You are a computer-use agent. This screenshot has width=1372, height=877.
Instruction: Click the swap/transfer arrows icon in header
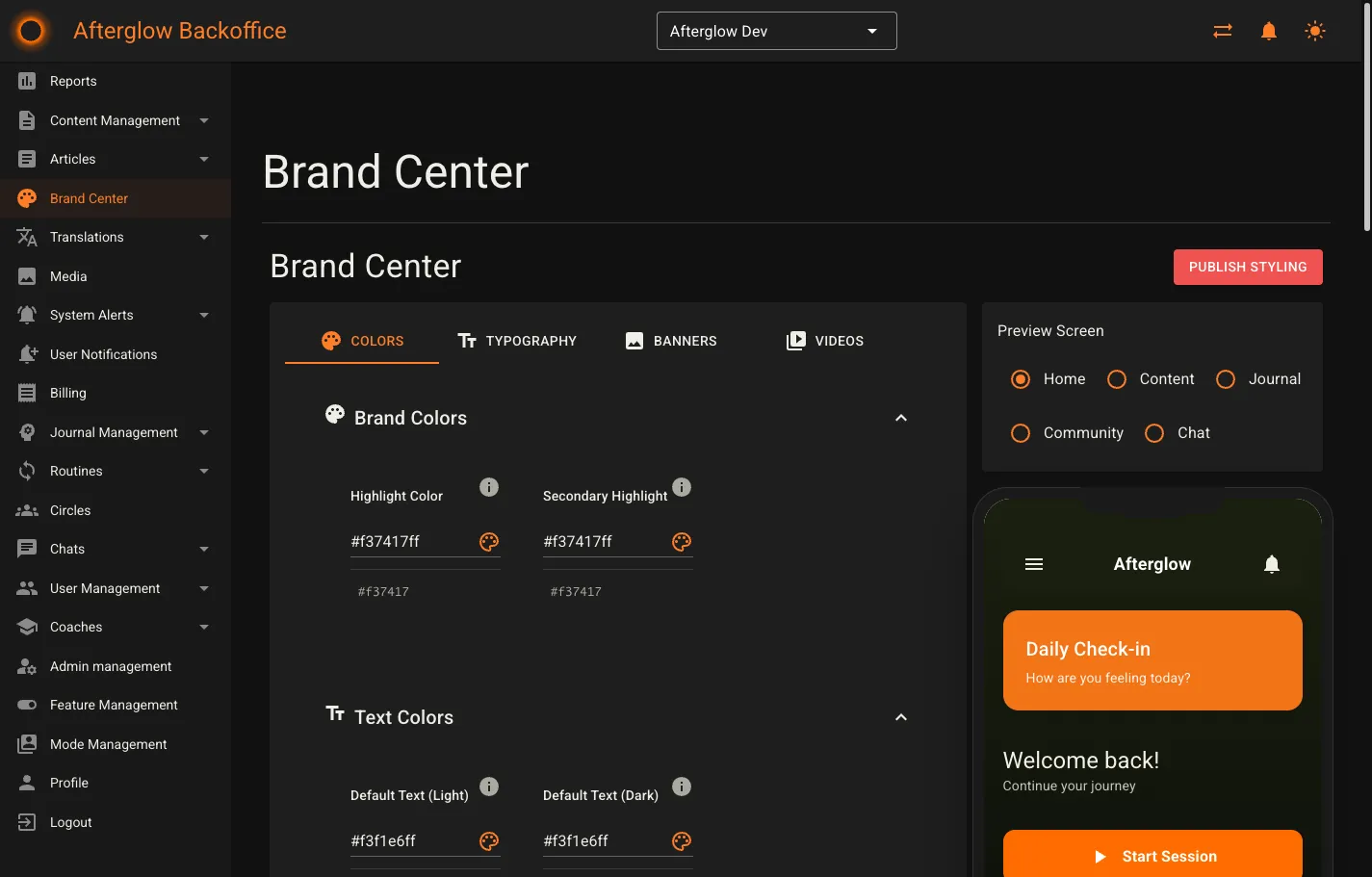coord(1222,30)
